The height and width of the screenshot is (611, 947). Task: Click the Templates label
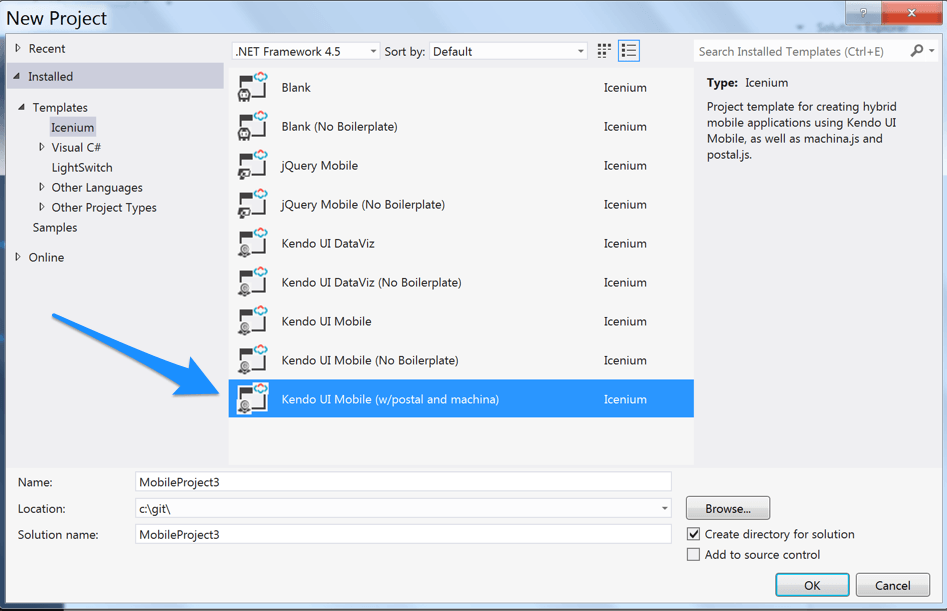point(60,107)
